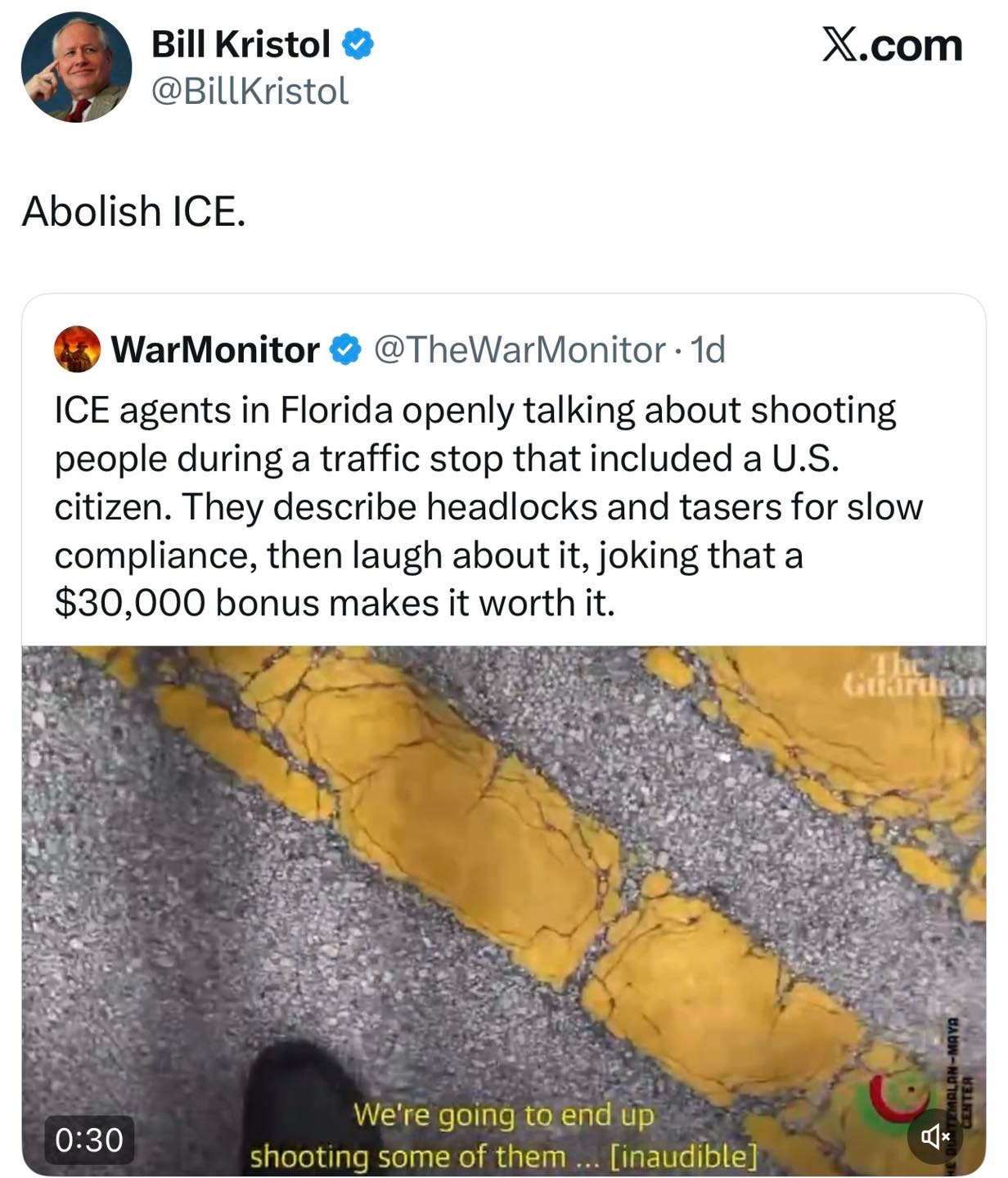Click the @BillKristol handle
1008x1178 pixels.
click(x=250, y=92)
